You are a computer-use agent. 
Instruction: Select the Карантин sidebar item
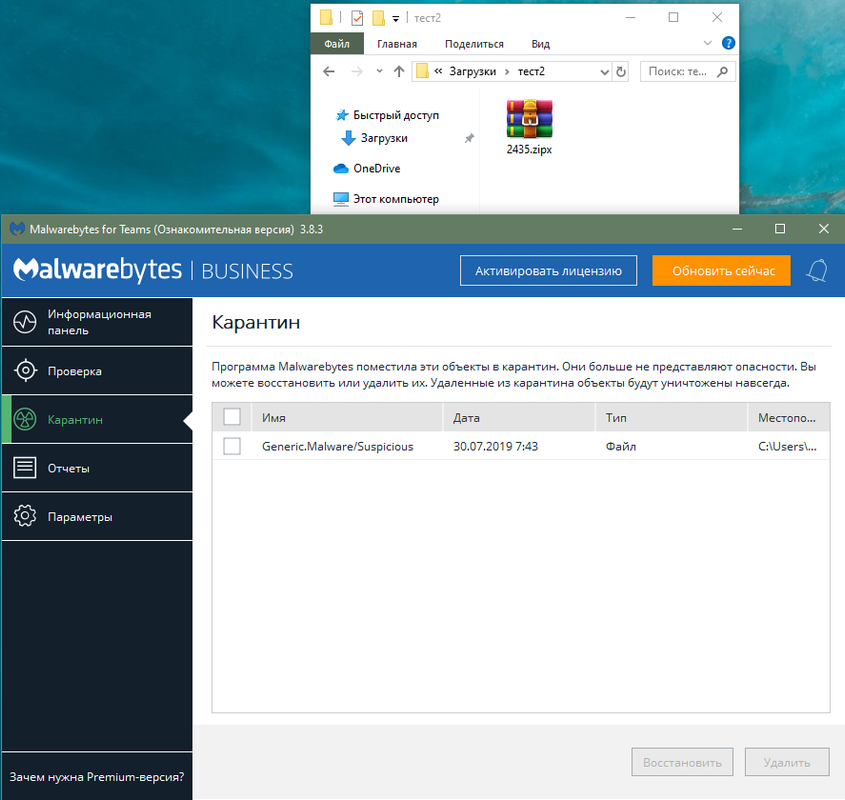[97, 419]
